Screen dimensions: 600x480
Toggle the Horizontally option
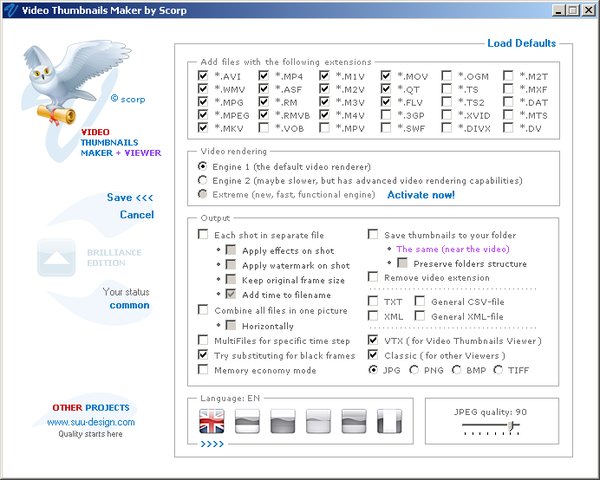pos(231,325)
